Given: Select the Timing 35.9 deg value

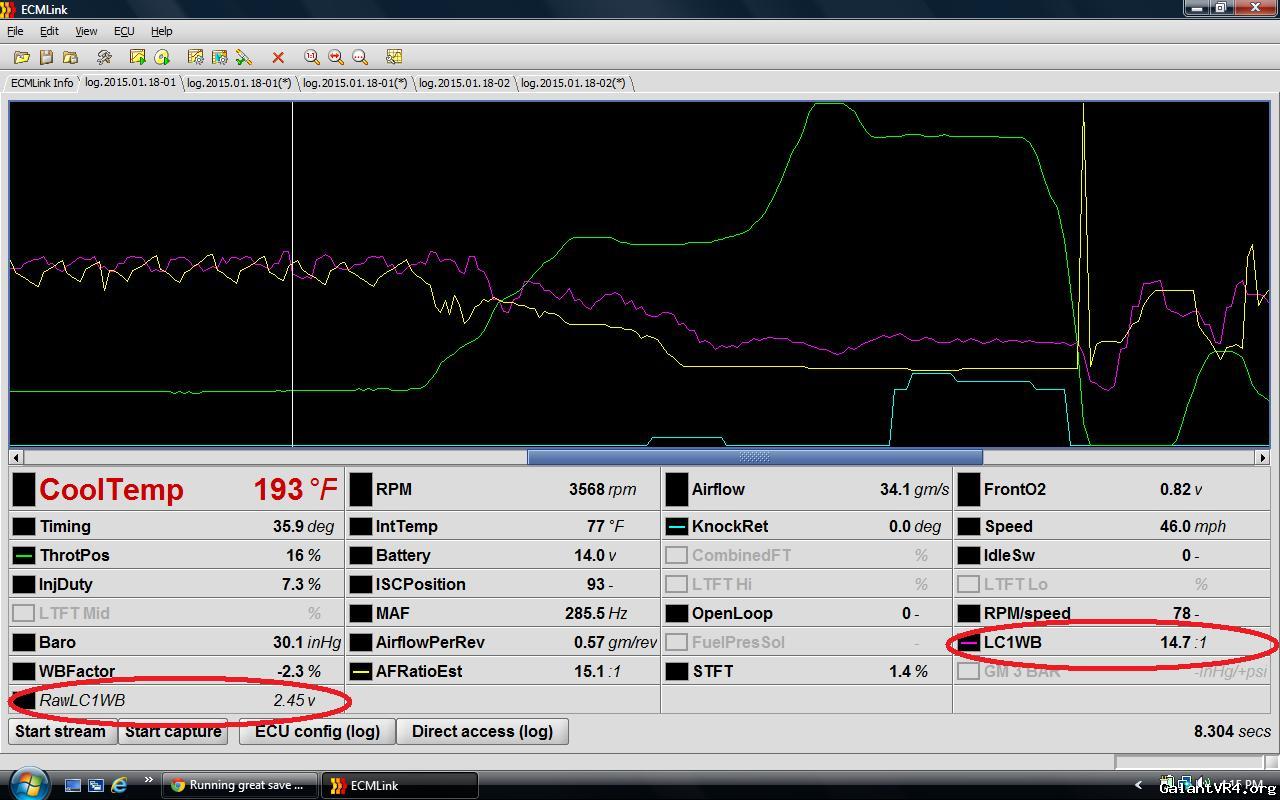Looking at the screenshot, I should pyautogui.click(x=304, y=526).
